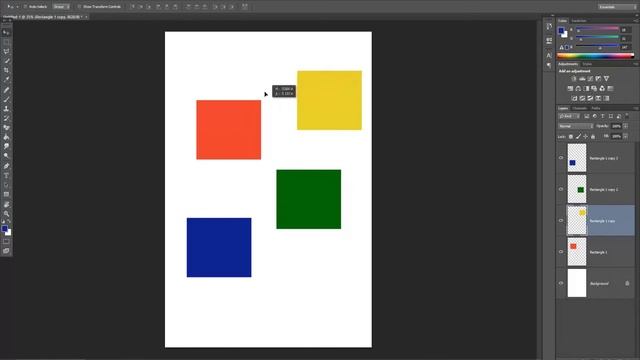This screenshot has width=640, height=360.
Task: Add a Levels adjustment
Action: (x=582, y=78)
